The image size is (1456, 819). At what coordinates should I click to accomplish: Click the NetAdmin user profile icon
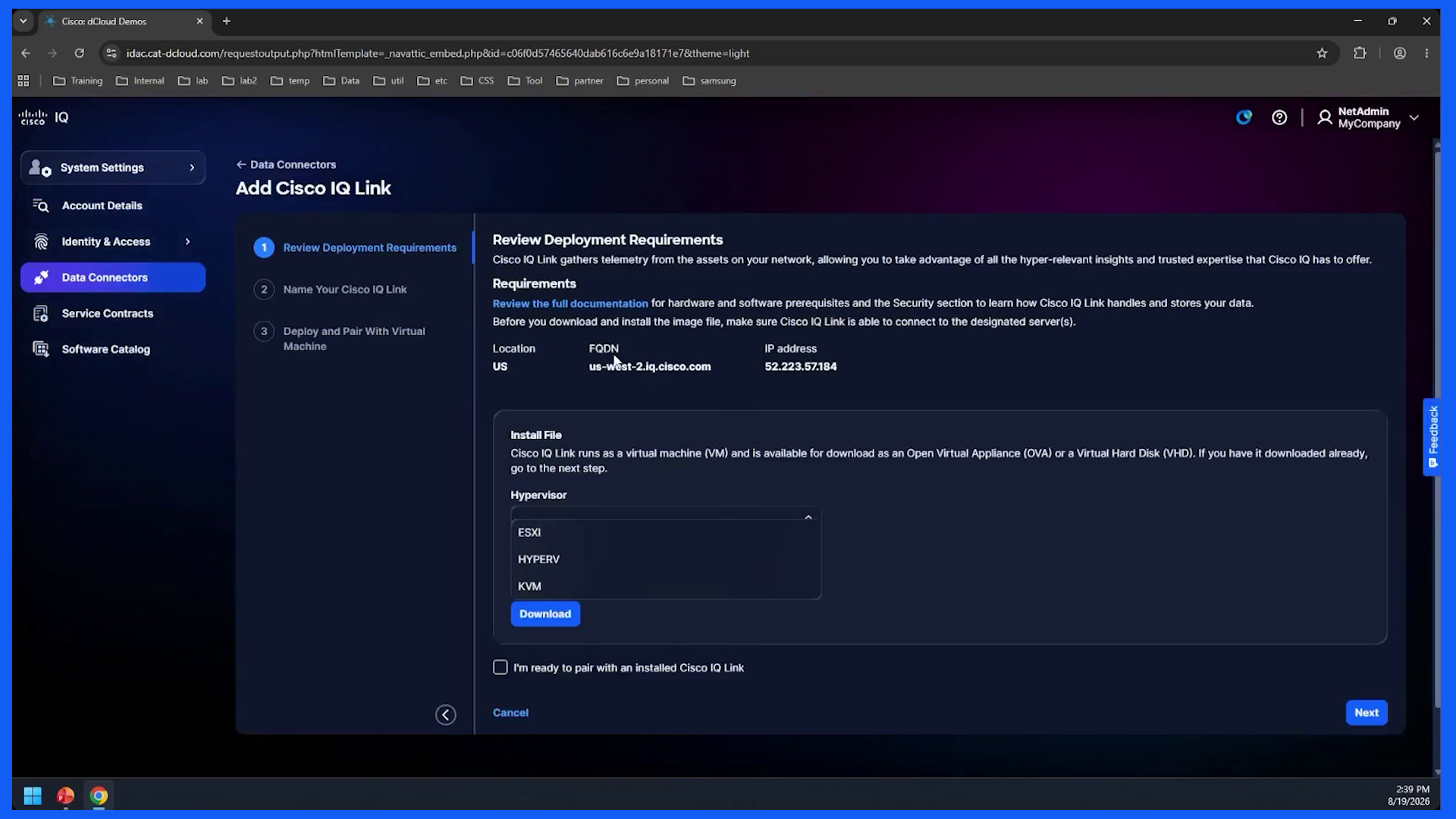coord(1325,118)
